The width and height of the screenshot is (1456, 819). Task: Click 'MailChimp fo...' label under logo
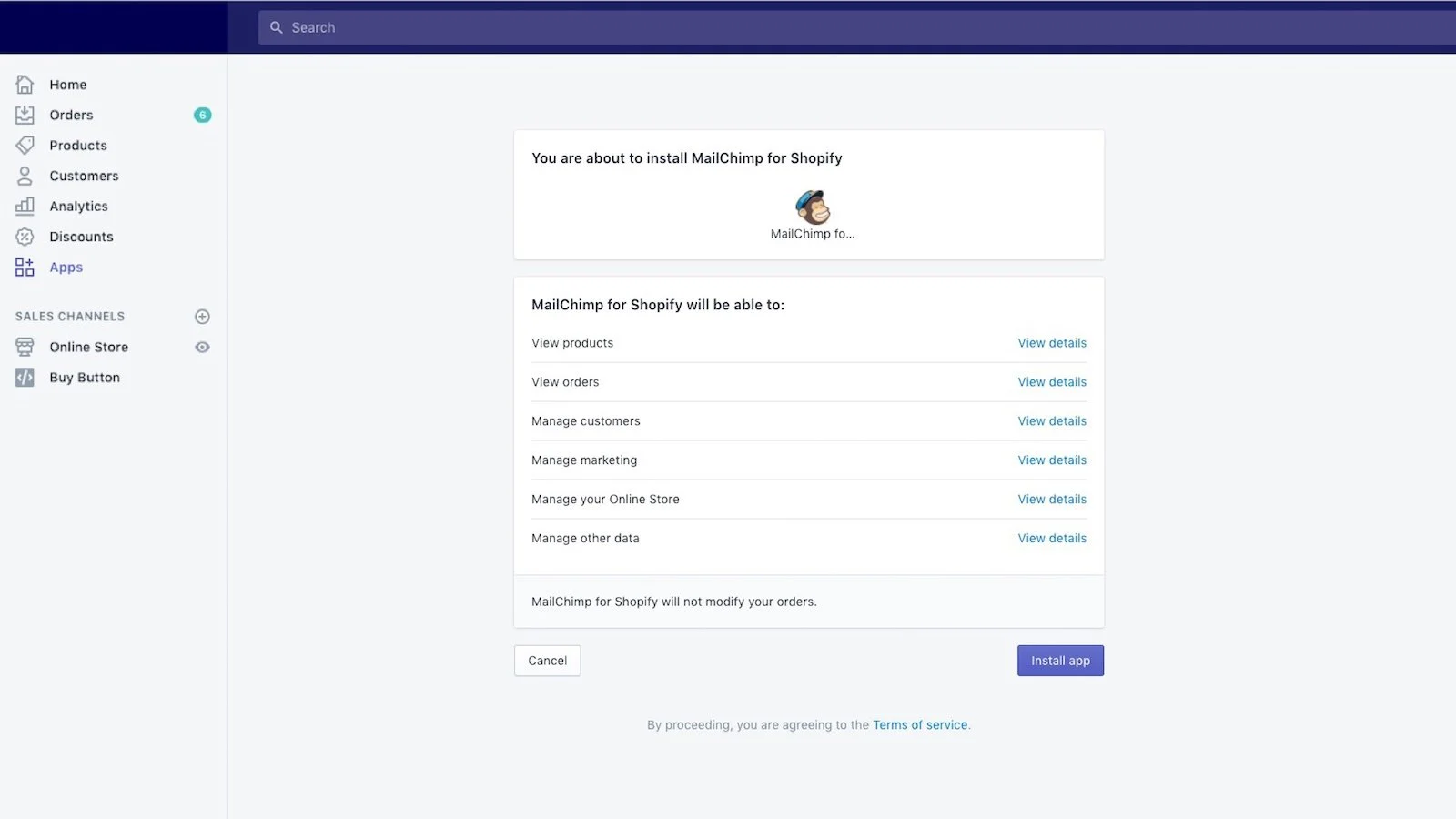click(813, 234)
